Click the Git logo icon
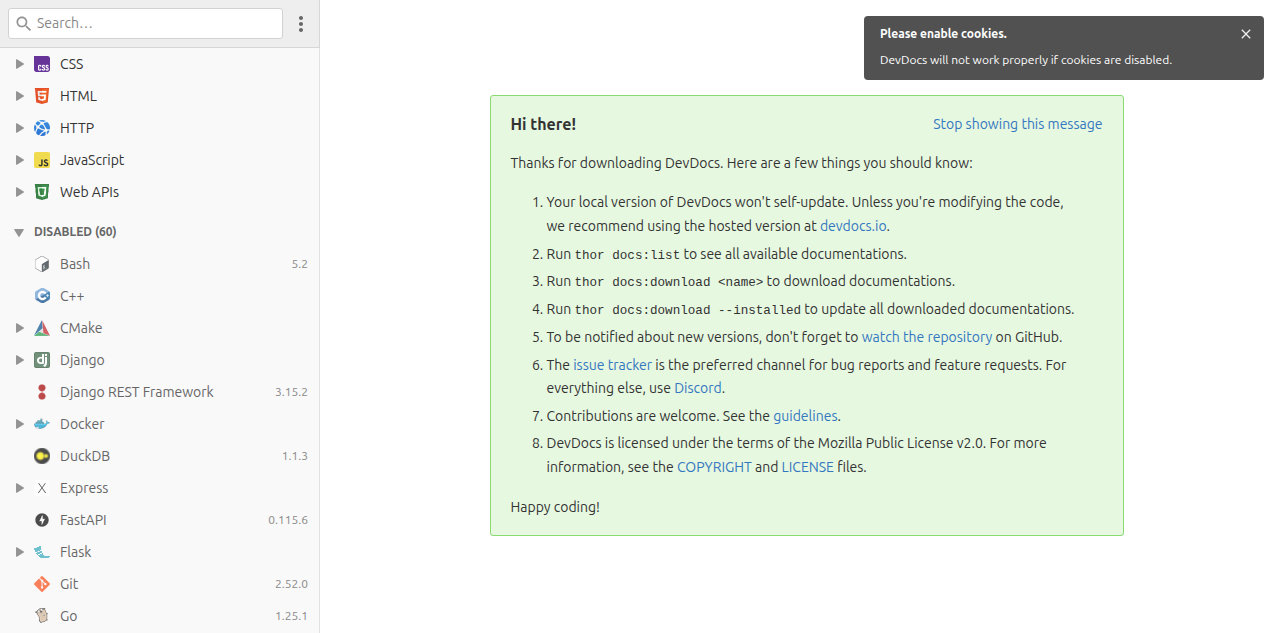The height and width of the screenshot is (633, 1280). click(x=42, y=584)
